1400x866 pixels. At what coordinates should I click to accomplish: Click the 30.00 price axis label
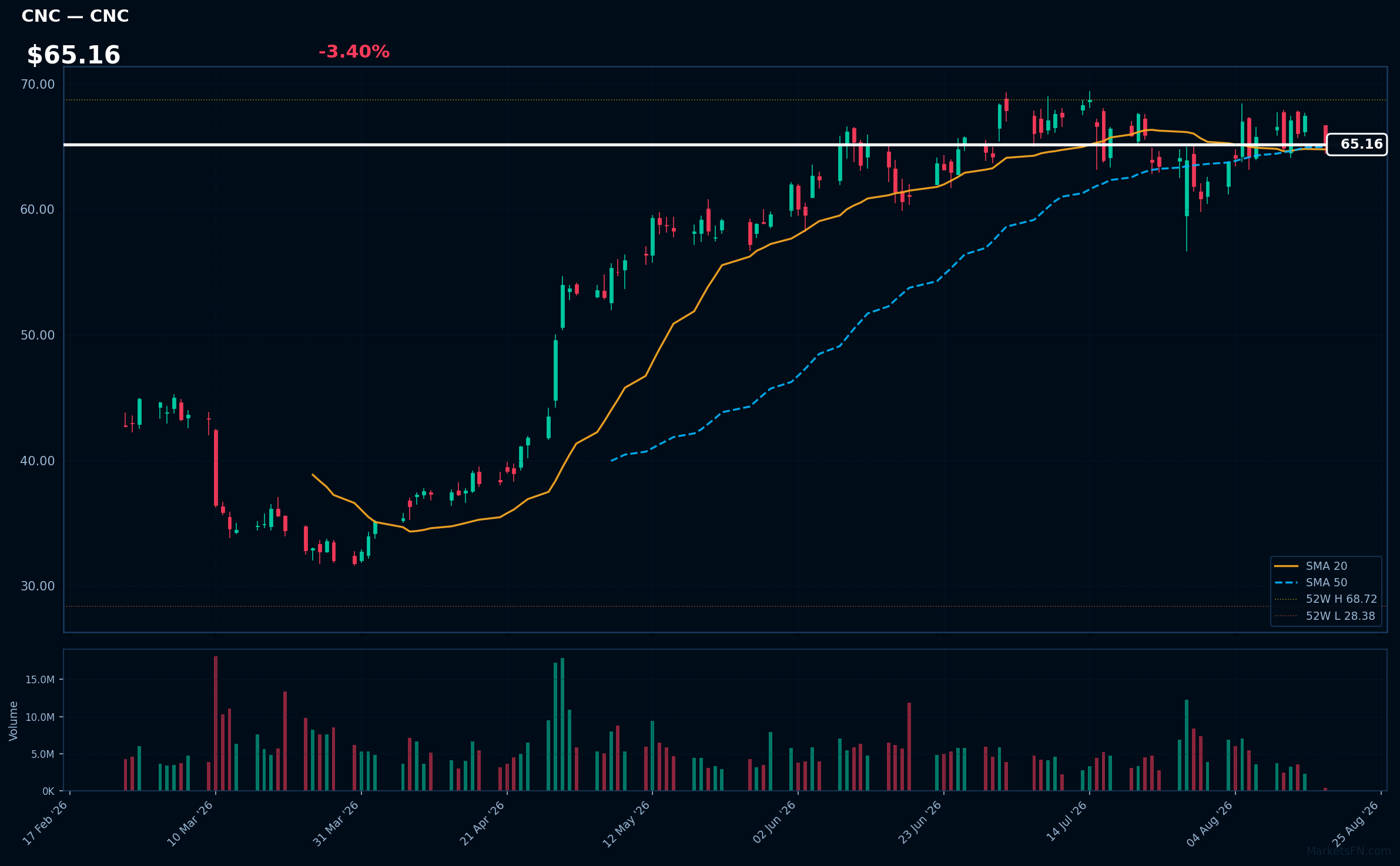[38, 586]
